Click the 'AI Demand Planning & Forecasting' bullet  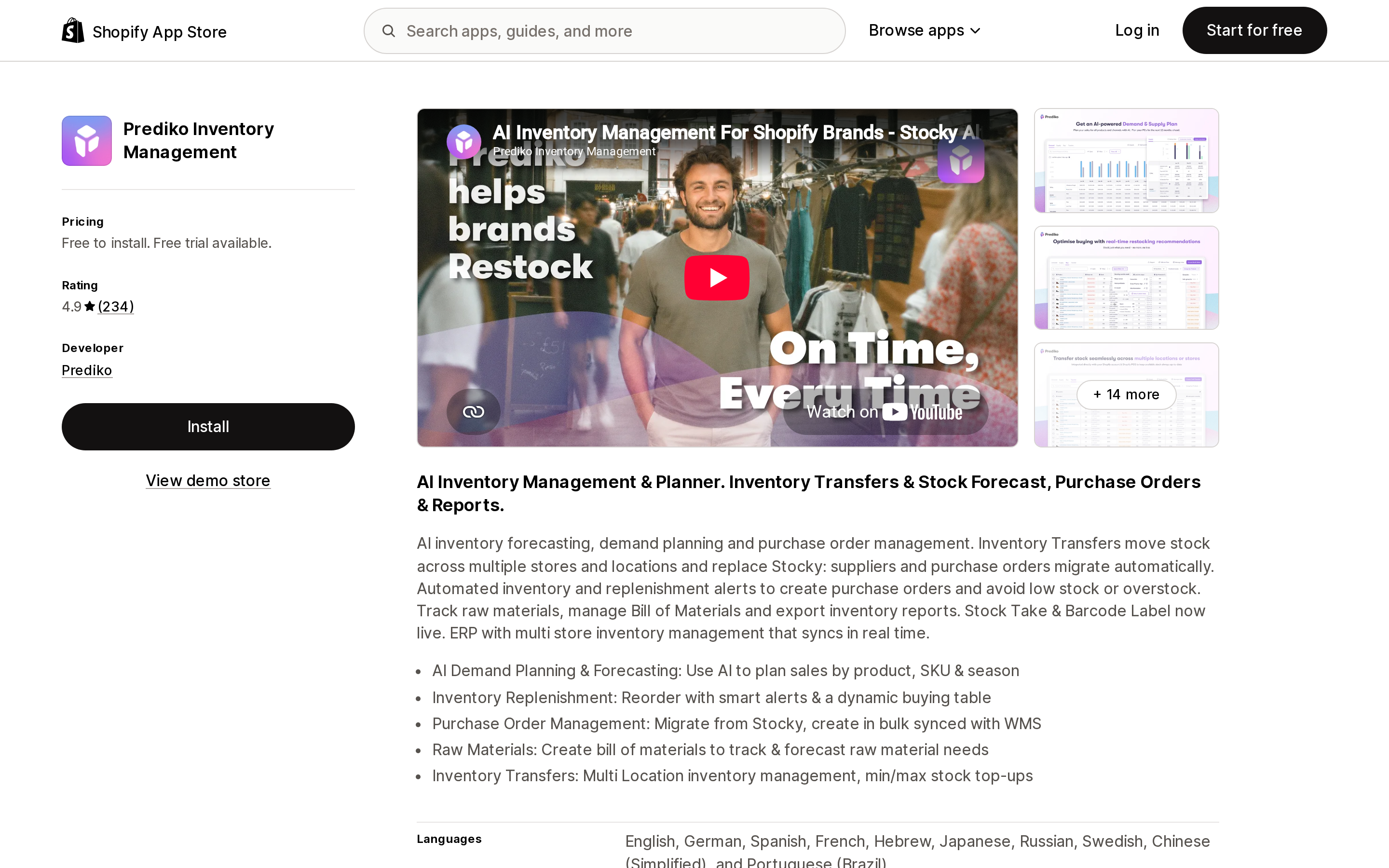(x=725, y=670)
